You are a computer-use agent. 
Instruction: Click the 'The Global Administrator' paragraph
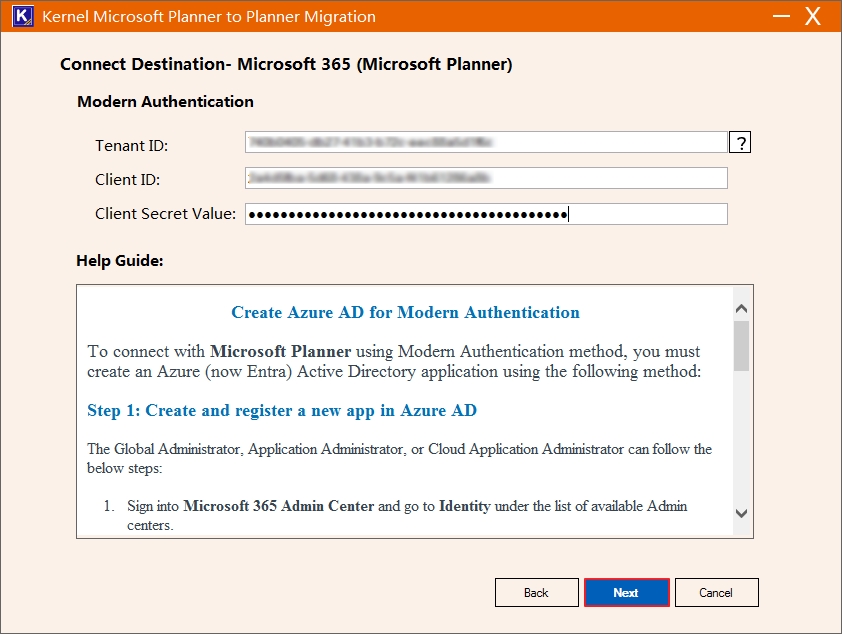point(400,458)
